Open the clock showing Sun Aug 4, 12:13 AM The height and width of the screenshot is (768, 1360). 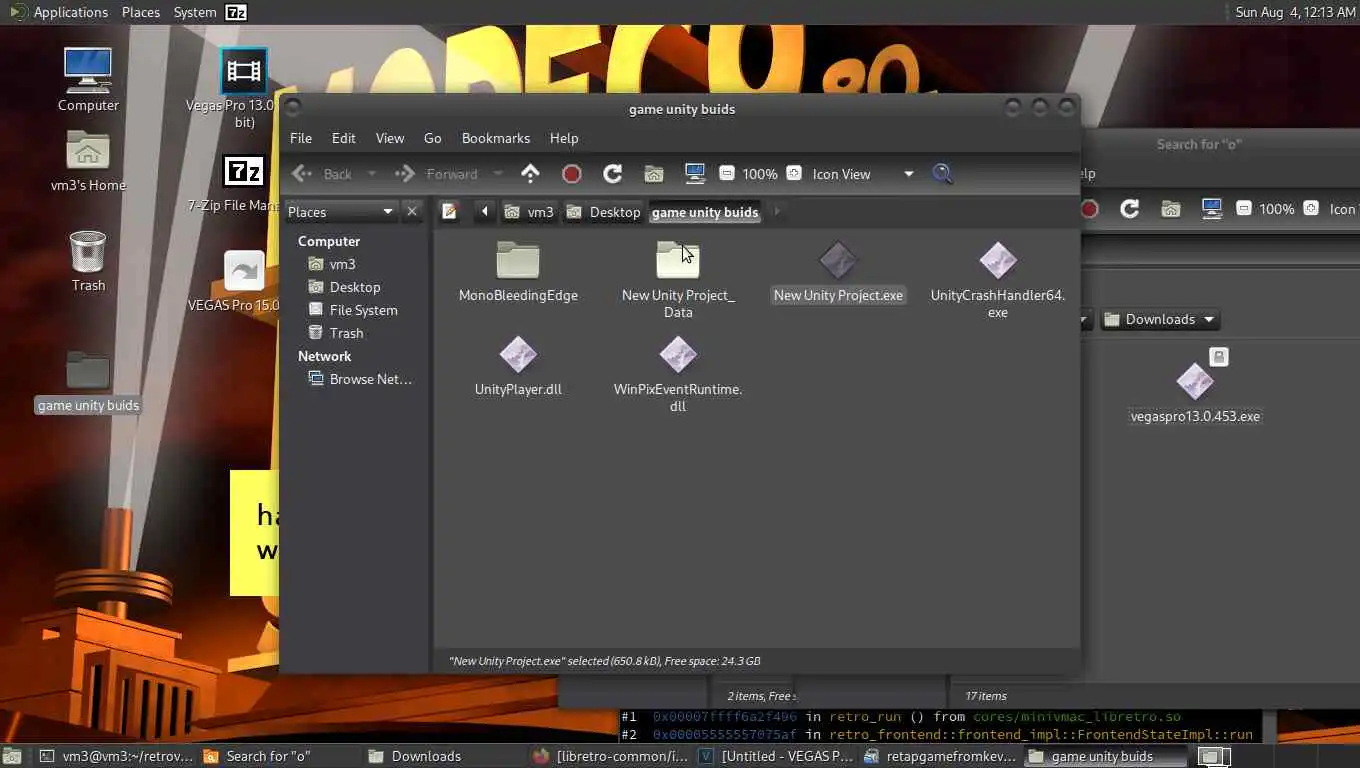pyautogui.click(x=1295, y=12)
